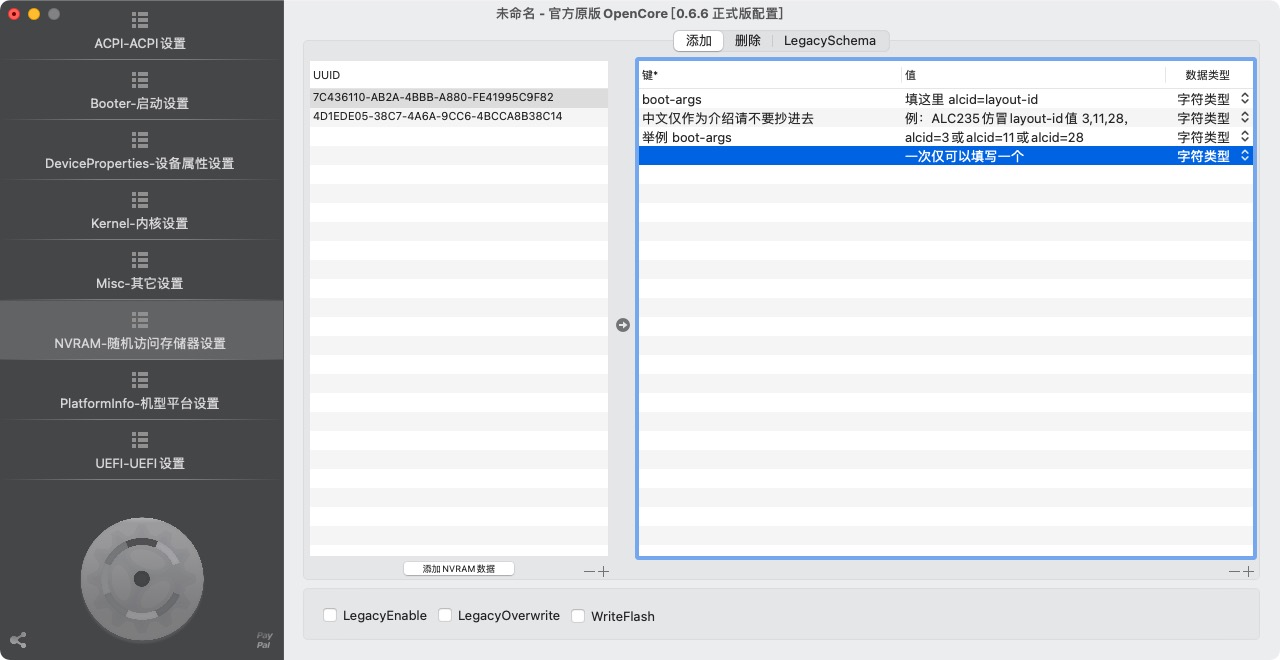The width and height of the screenshot is (1280, 660).
Task: Switch to the LegacySchema tab
Action: coord(830,41)
